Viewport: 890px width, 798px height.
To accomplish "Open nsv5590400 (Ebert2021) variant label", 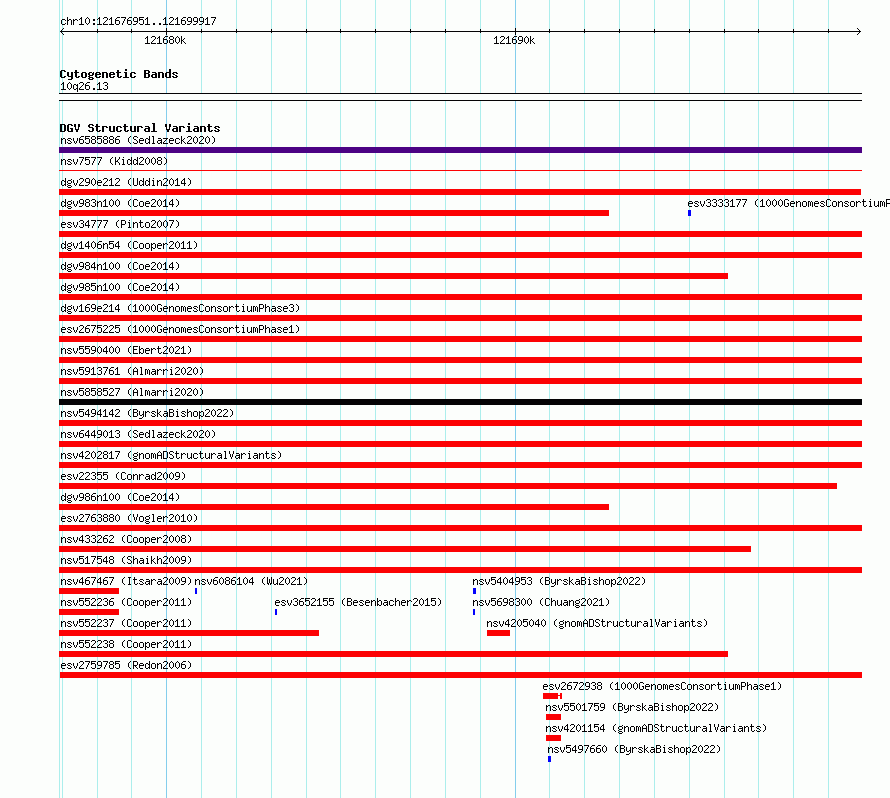I will point(126,350).
